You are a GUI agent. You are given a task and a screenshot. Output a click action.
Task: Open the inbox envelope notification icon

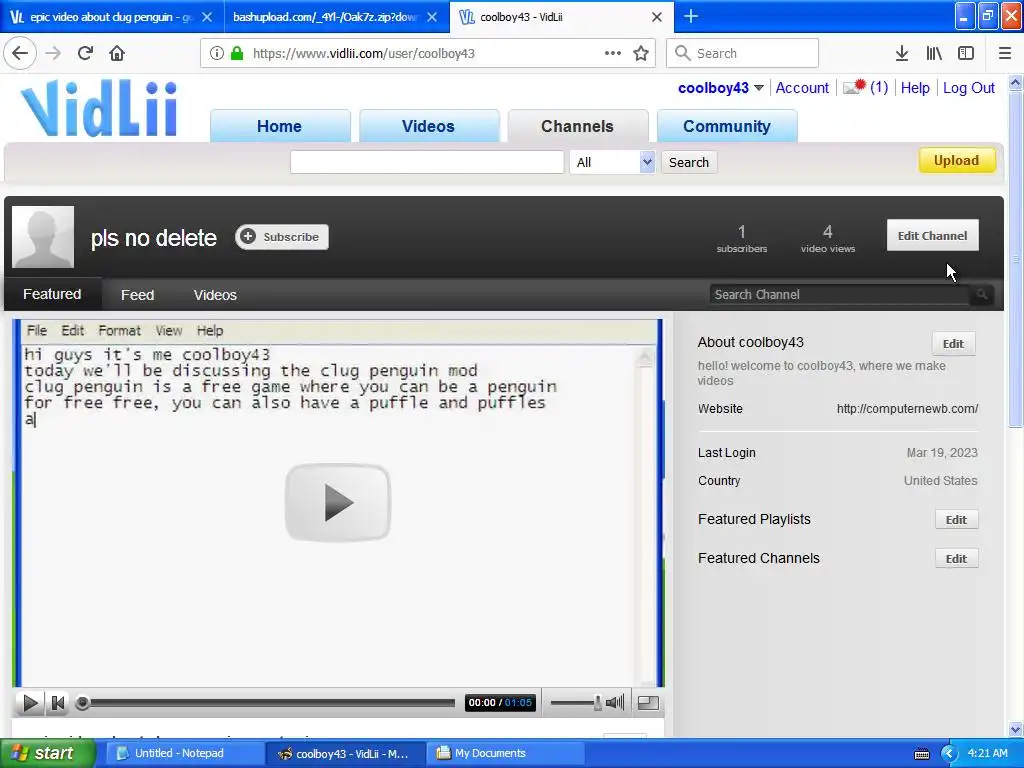pyautogui.click(x=854, y=87)
